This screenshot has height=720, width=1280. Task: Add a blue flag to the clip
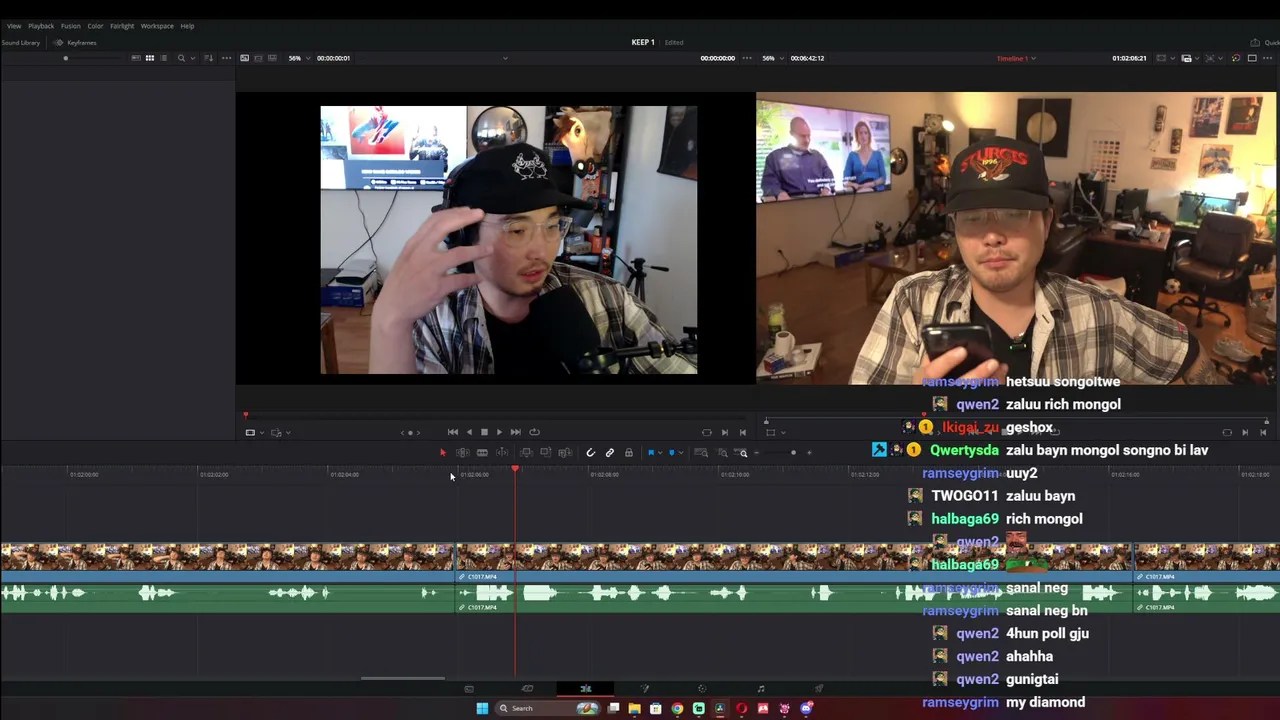point(650,453)
